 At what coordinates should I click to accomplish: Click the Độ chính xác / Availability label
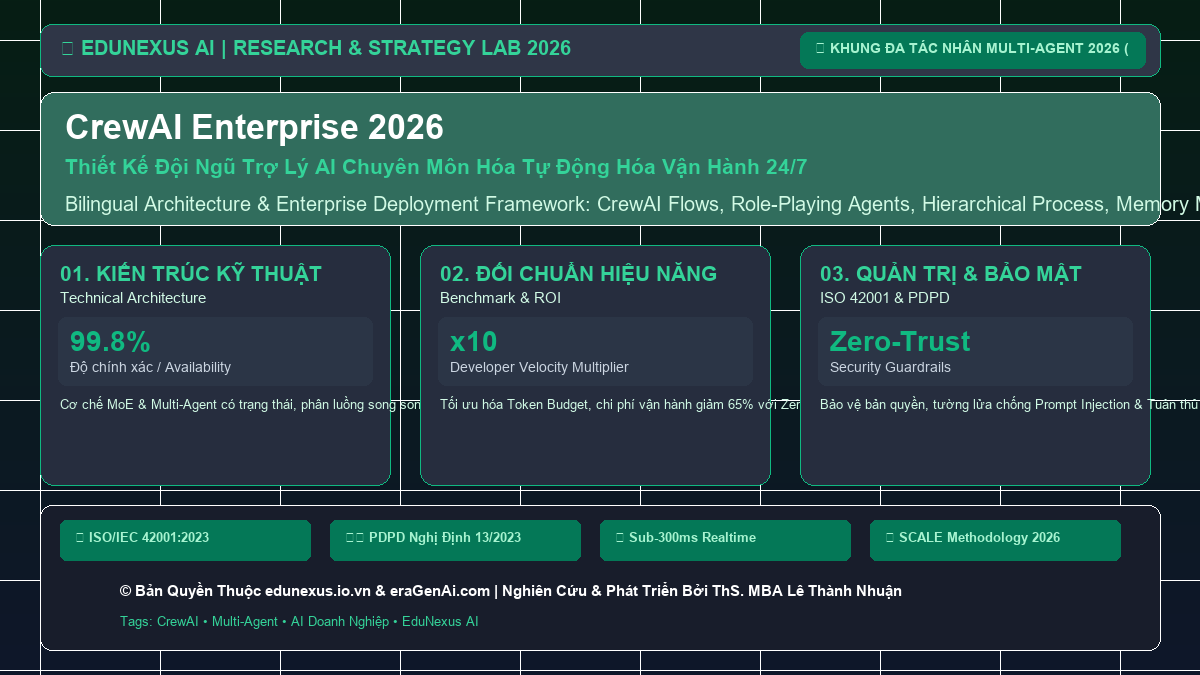[x=150, y=367]
